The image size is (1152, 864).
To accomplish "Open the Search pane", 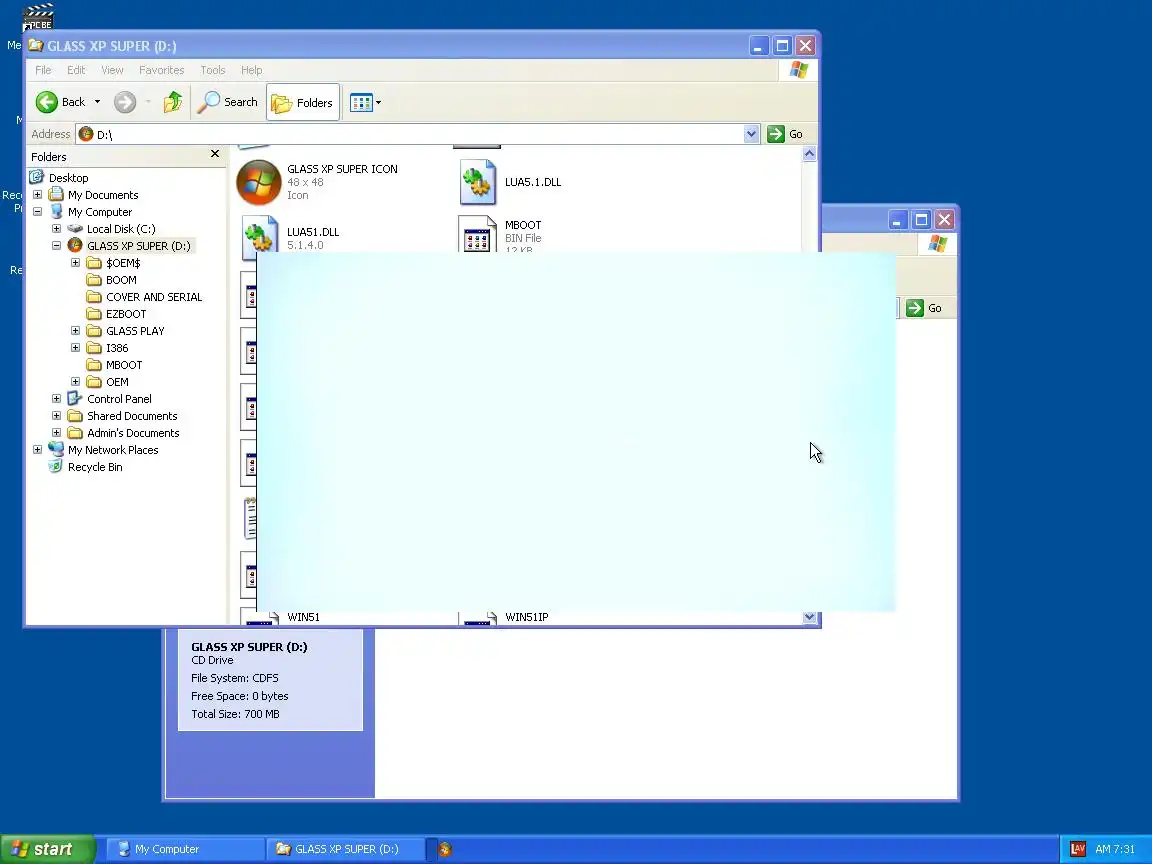I will tap(228, 102).
